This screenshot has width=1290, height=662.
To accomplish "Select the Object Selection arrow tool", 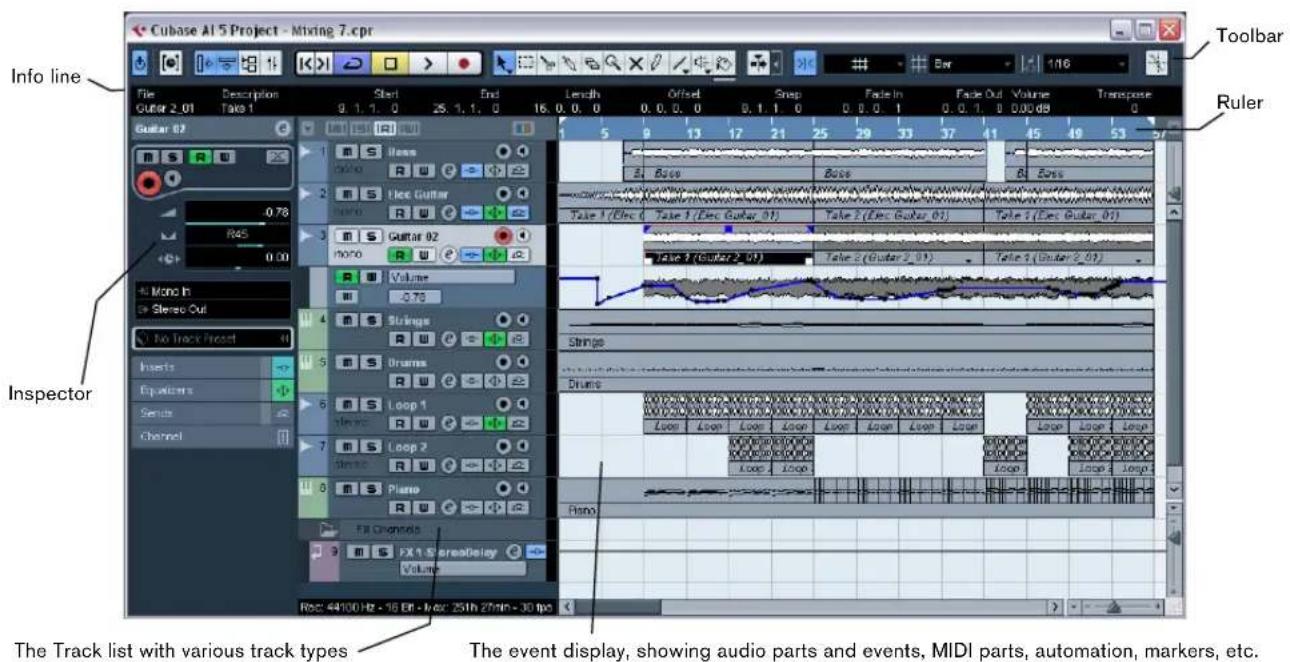I will tap(505, 63).
